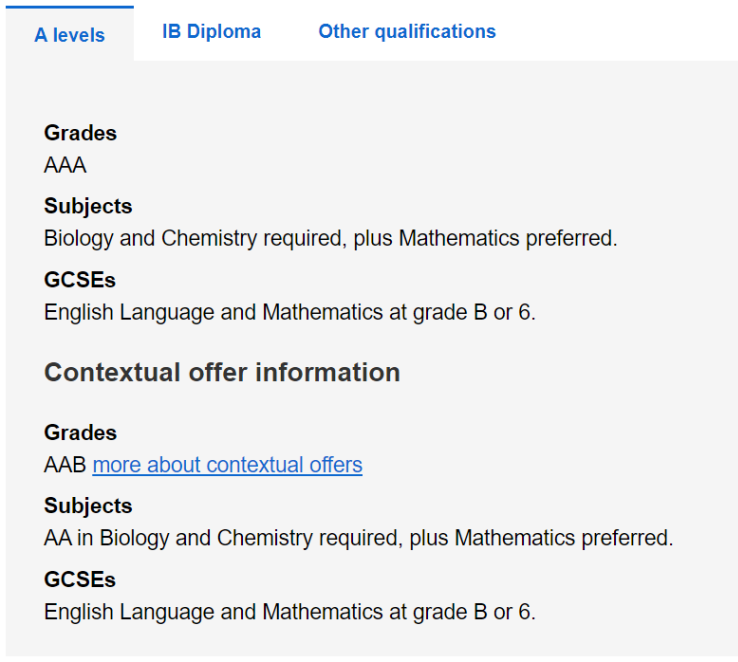Click the AAB contextual grade text

[x=66, y=465]
